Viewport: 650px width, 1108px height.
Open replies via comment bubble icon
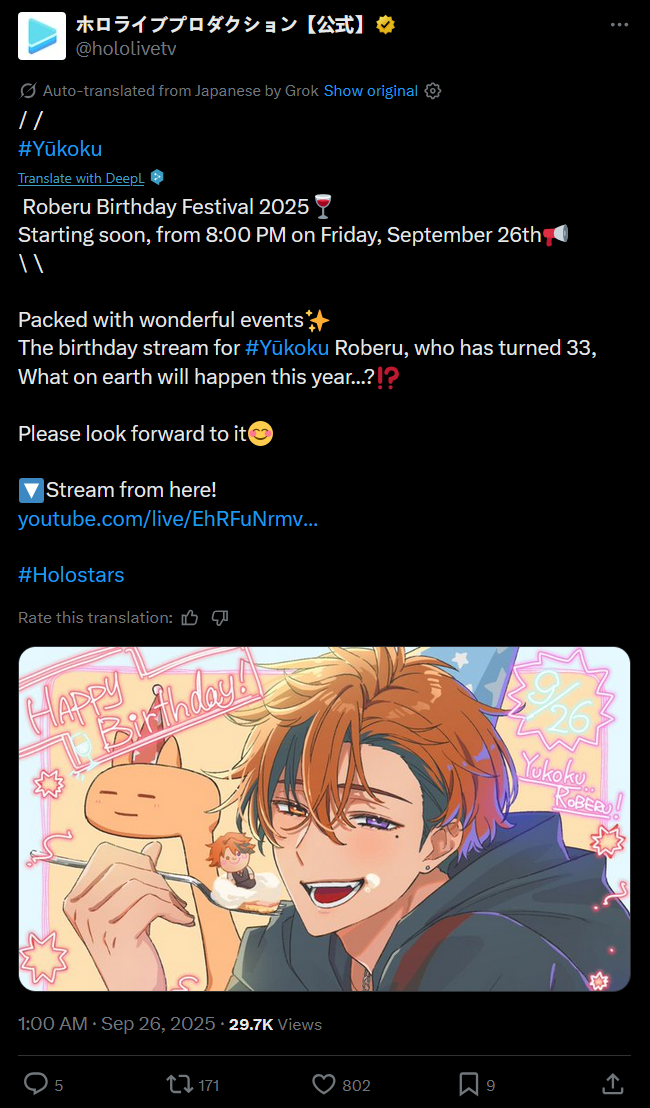click(x=35, y=1083)
